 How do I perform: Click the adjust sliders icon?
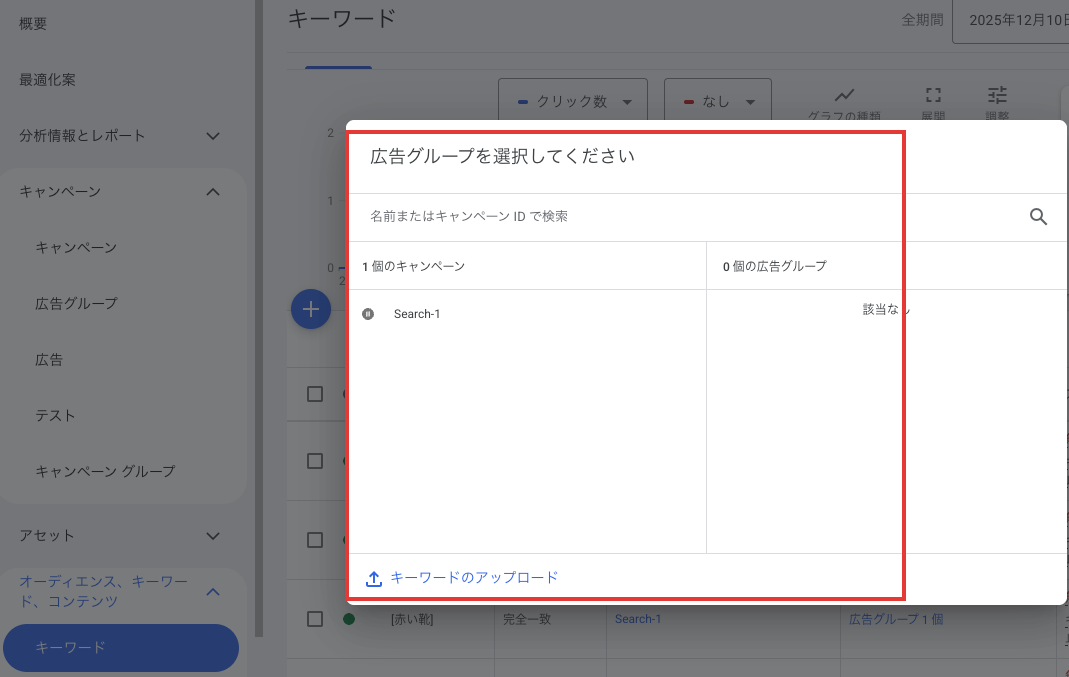pos(997,95)
